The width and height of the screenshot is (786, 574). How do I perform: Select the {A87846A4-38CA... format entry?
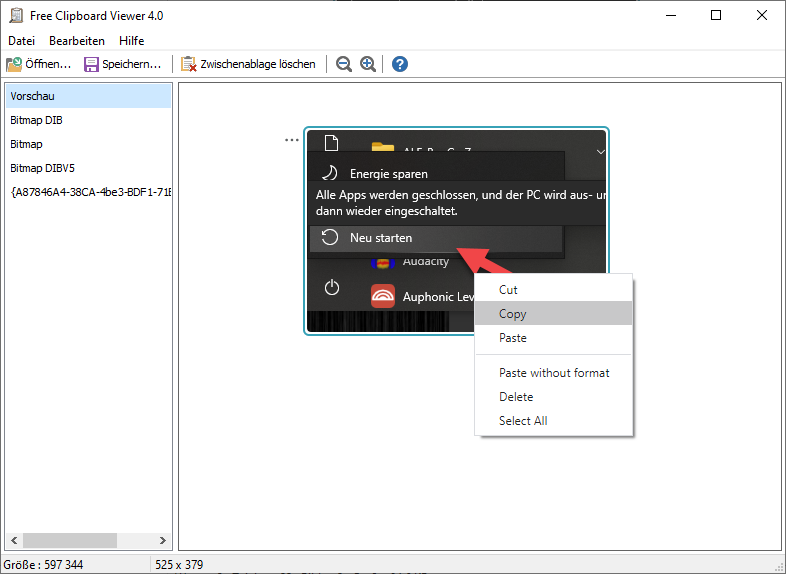pos(88,192)
